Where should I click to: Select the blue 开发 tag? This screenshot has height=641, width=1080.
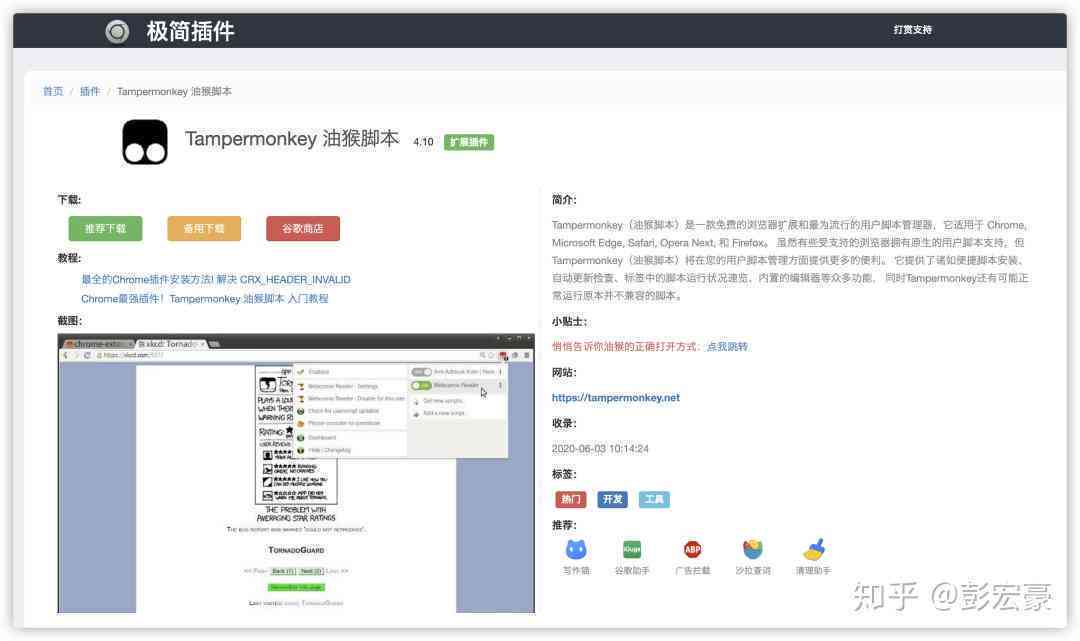click(612, 499)
